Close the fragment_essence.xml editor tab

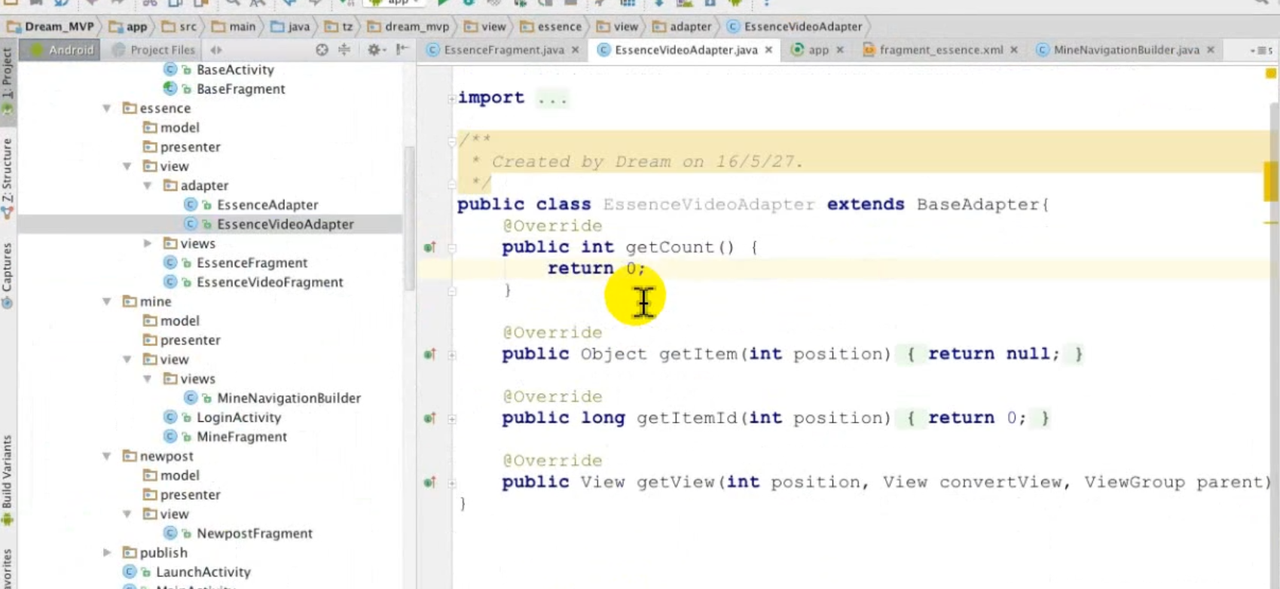tap(1014, 50)
